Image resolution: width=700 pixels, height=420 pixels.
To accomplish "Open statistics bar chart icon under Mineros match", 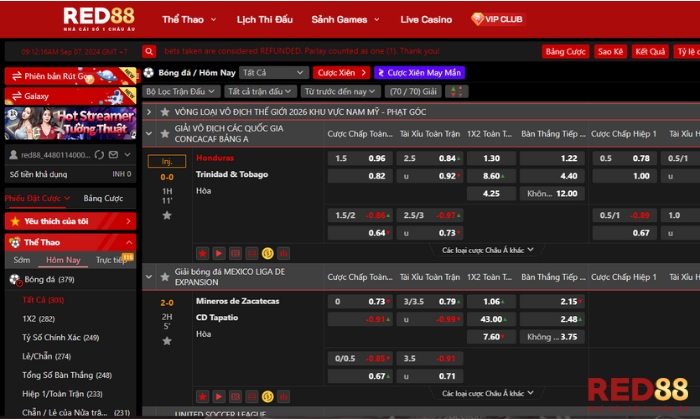I will pos(283,396).
